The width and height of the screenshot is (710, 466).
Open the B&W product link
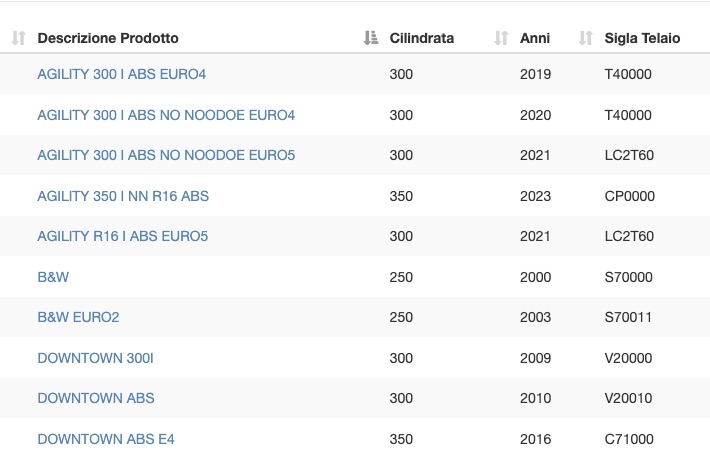pos(53,277)
